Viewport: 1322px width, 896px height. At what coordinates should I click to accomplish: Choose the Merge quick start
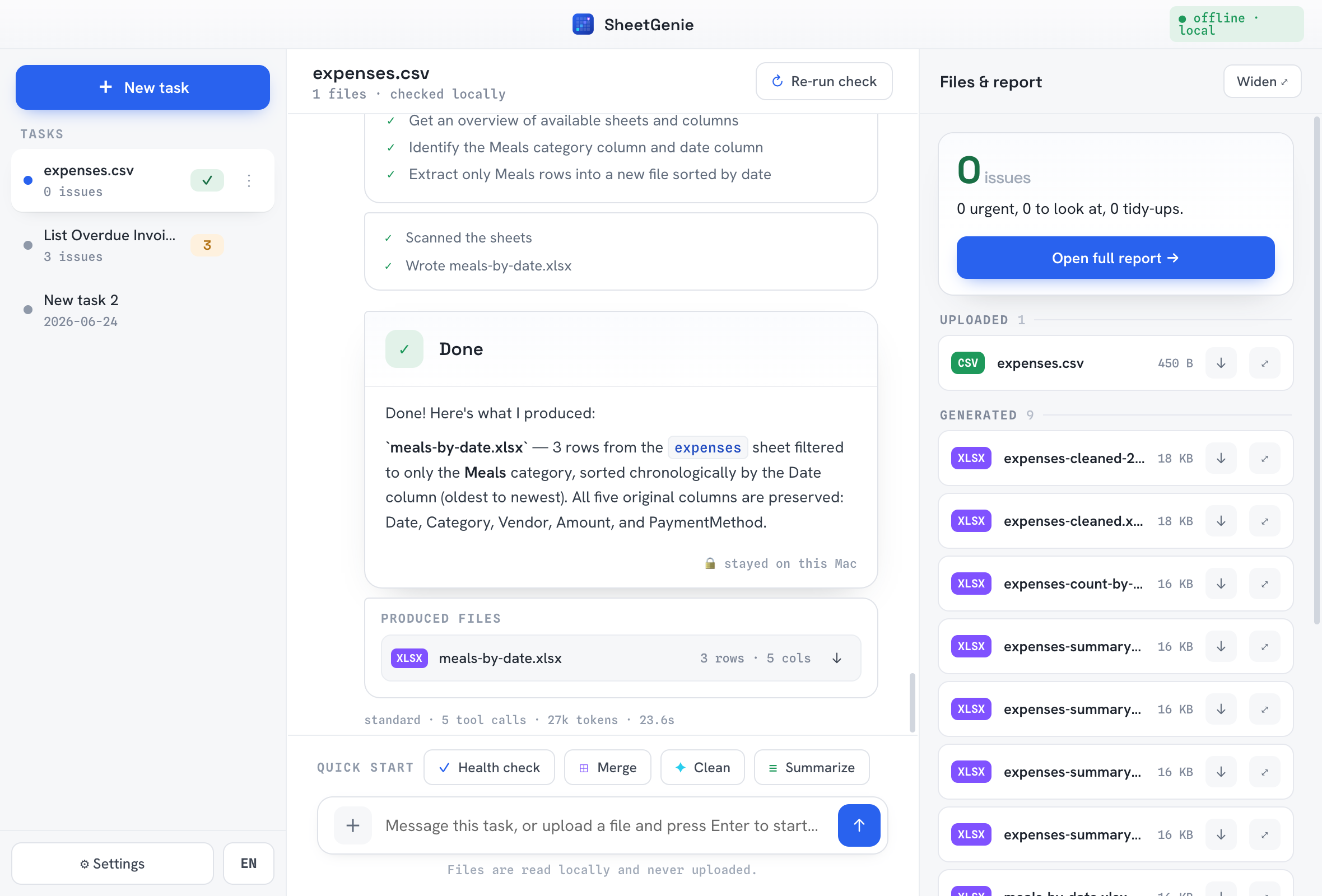tap(608, 767)
